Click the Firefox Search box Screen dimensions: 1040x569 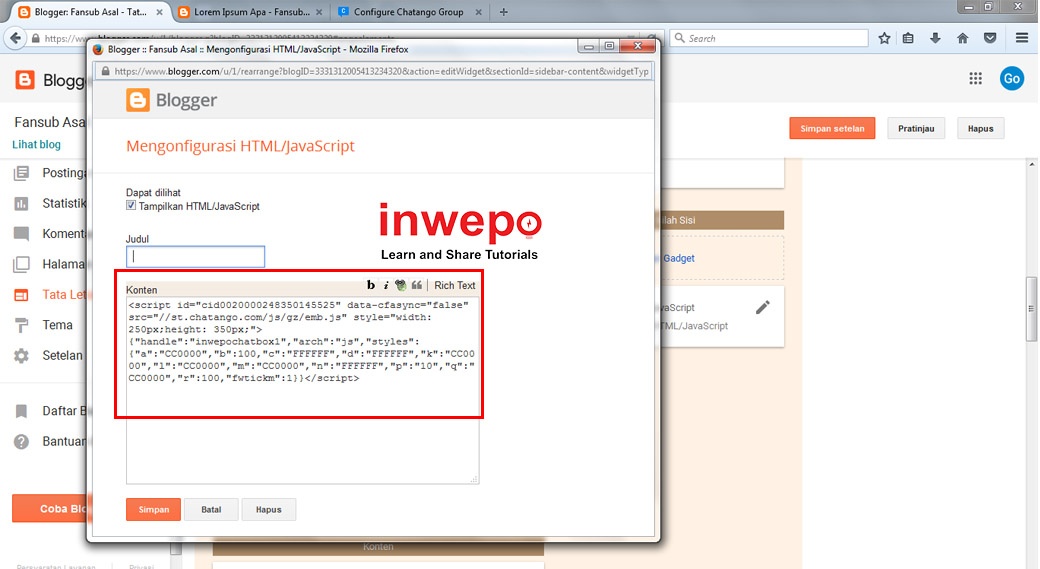(769, 38)
